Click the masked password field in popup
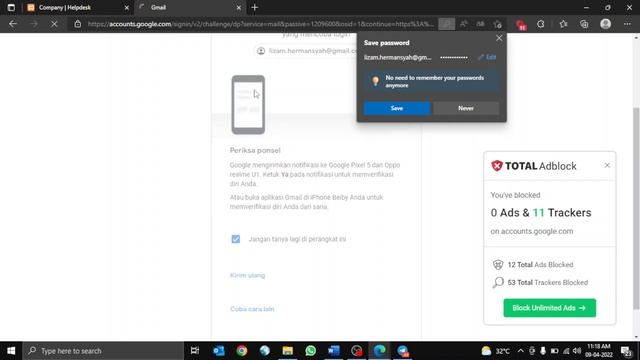 (454, 57)
